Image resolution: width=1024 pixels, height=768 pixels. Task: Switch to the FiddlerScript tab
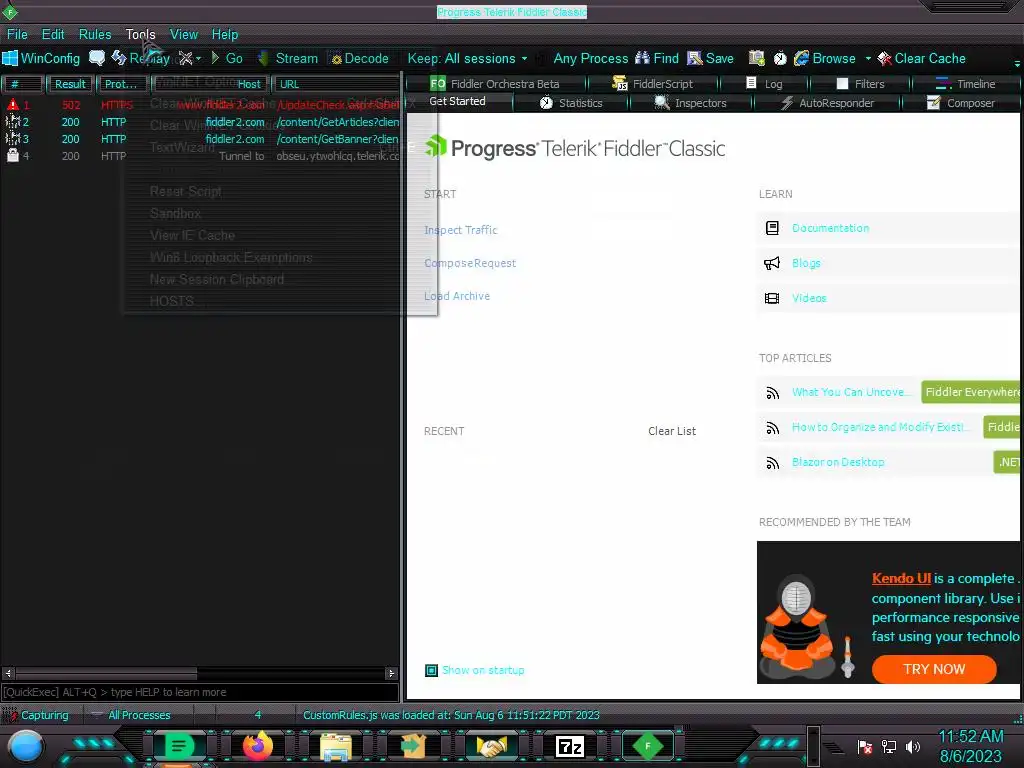coord(653,84)
